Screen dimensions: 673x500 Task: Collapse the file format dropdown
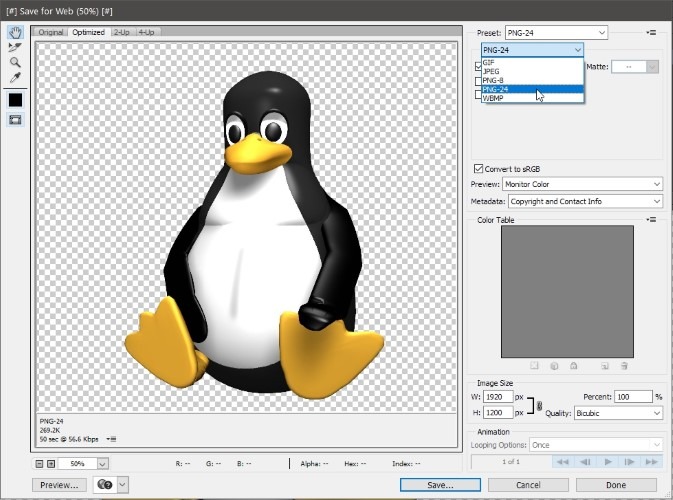(x=532, y=50)
